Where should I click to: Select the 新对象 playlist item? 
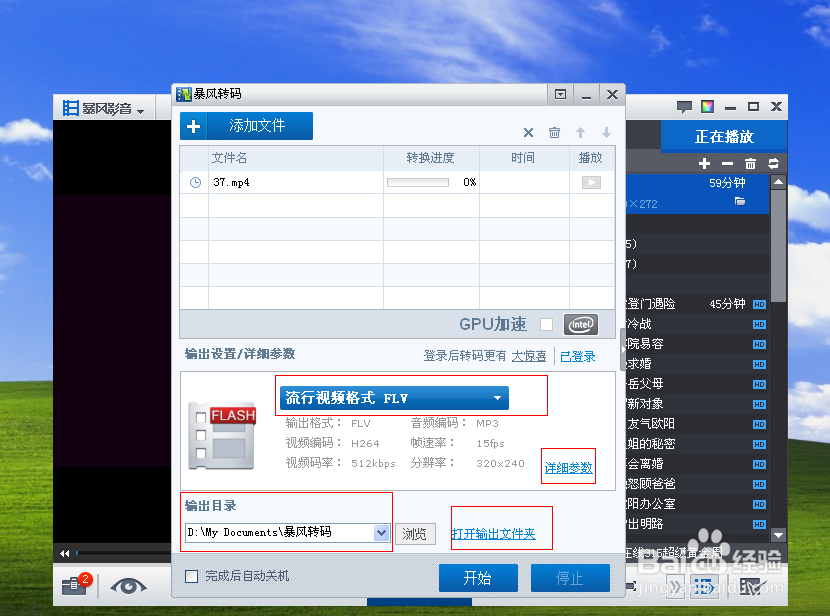[x=698, y=404]
